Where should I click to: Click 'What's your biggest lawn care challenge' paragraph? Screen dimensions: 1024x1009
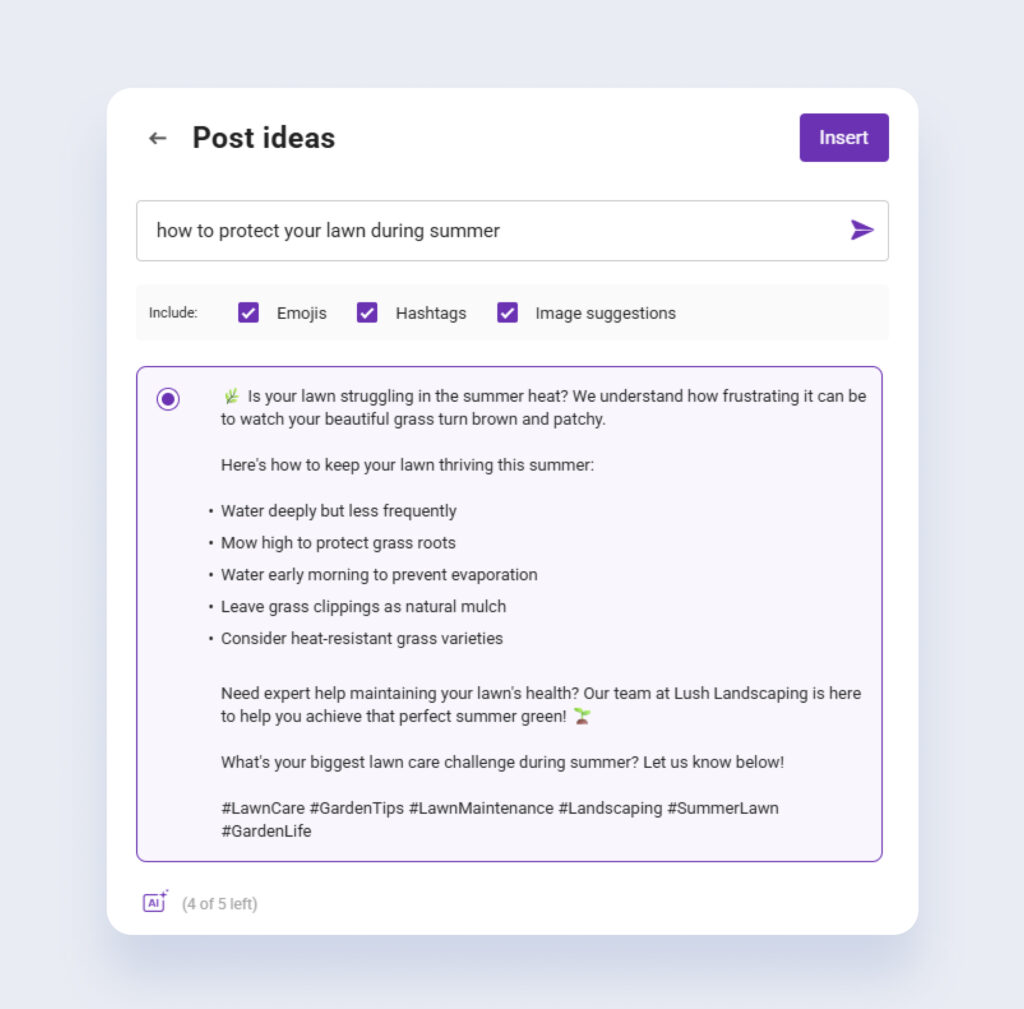[x=502, y=762]
